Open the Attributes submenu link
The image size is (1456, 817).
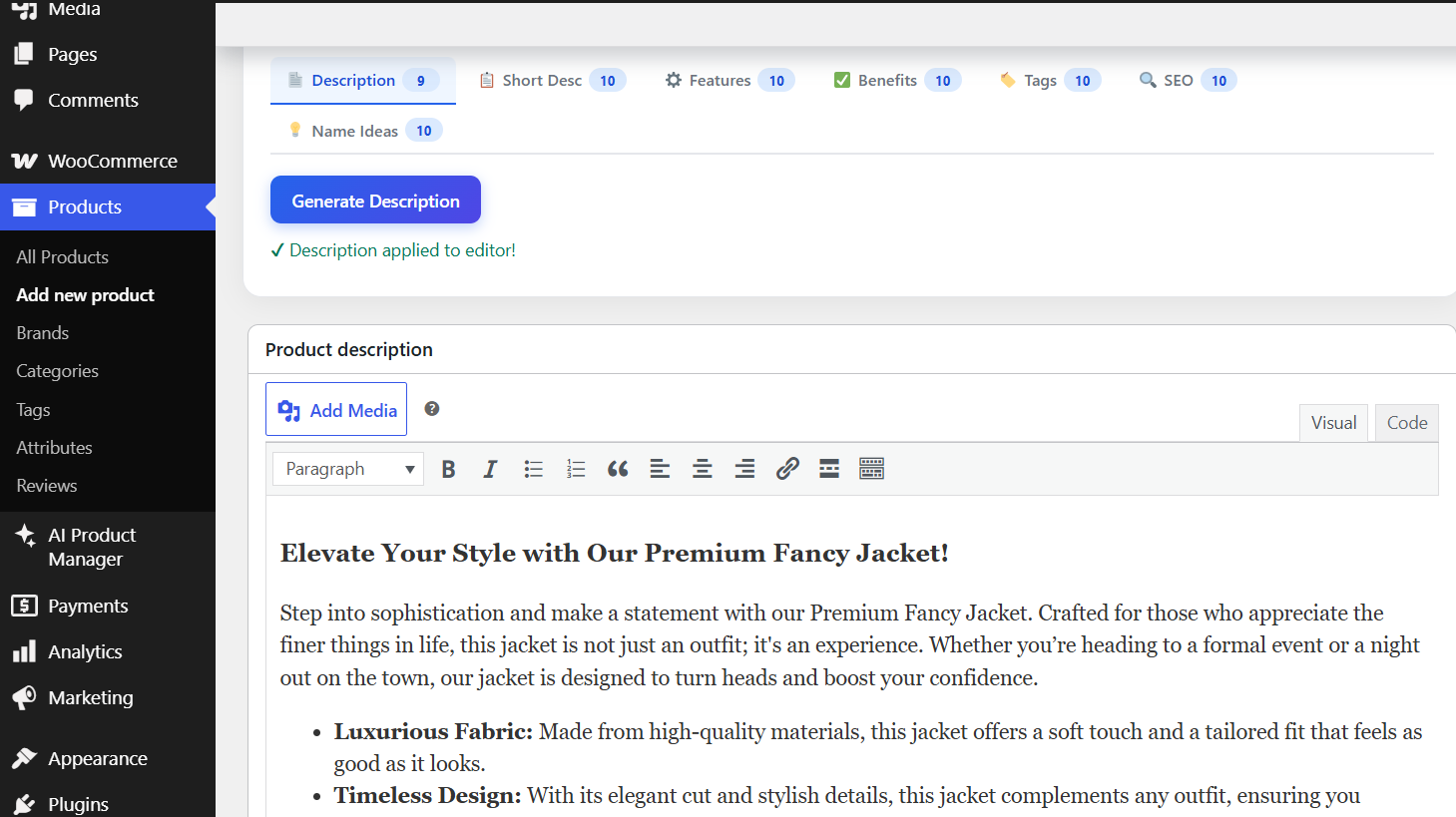click(x=54, y=447)
